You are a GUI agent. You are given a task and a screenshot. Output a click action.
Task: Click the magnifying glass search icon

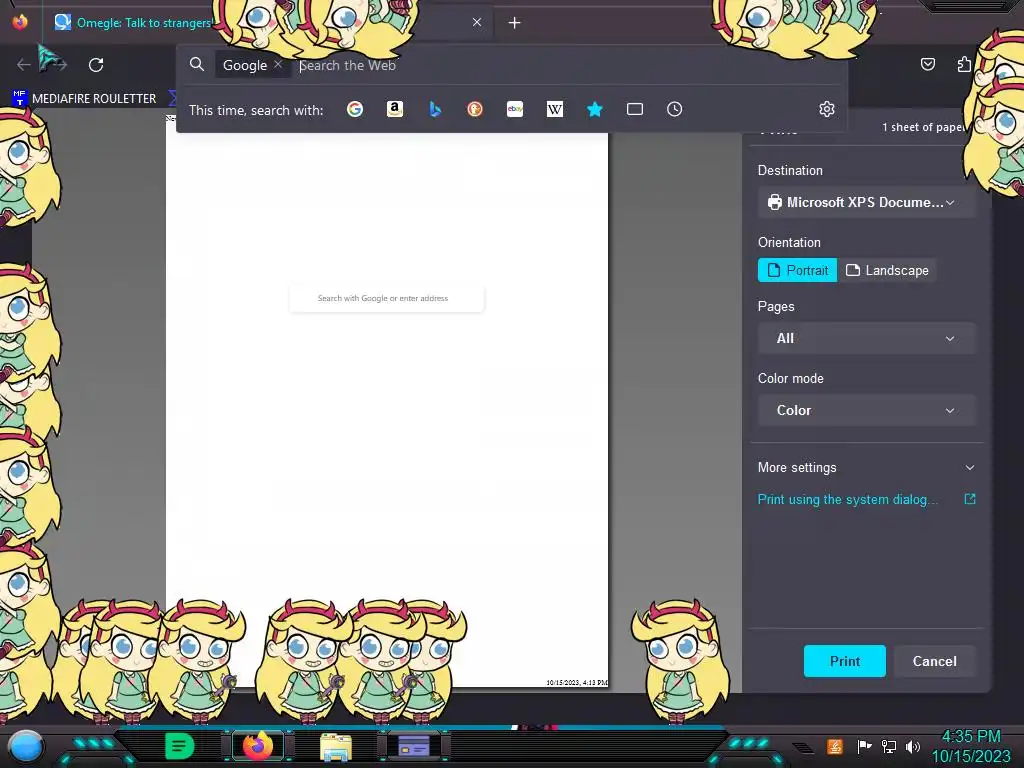(x=197, y=64)
